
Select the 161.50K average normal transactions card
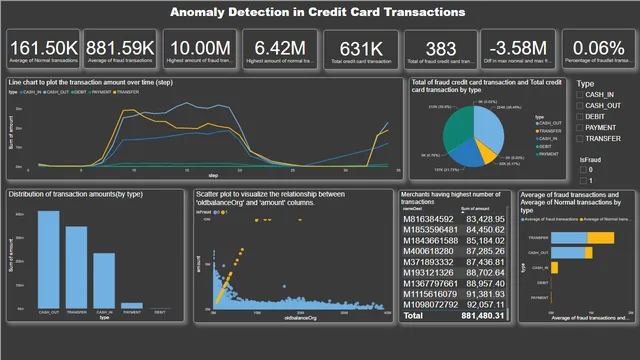(43, 49)
